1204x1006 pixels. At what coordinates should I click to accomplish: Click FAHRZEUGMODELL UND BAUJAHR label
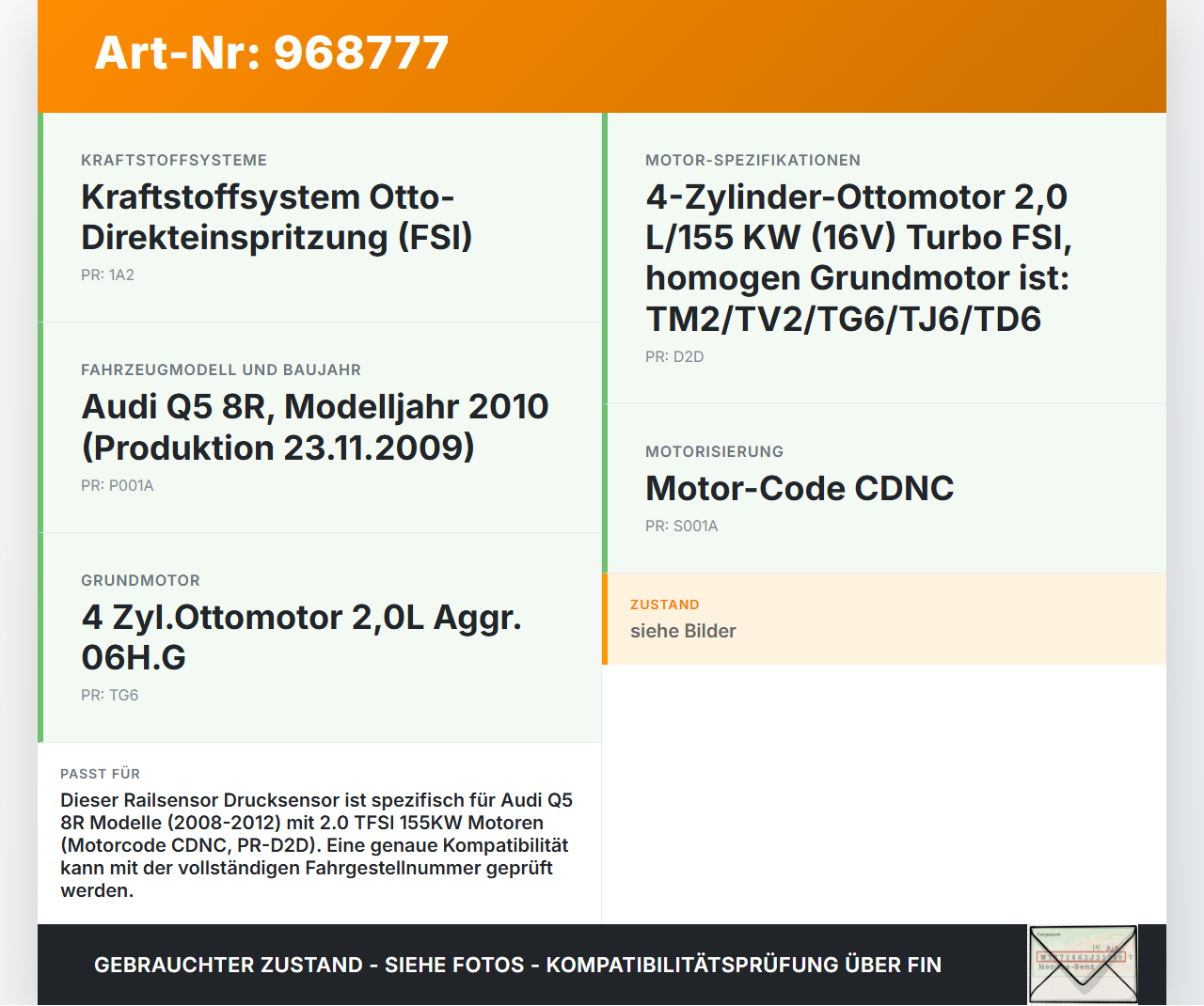(x=221, y=369)
